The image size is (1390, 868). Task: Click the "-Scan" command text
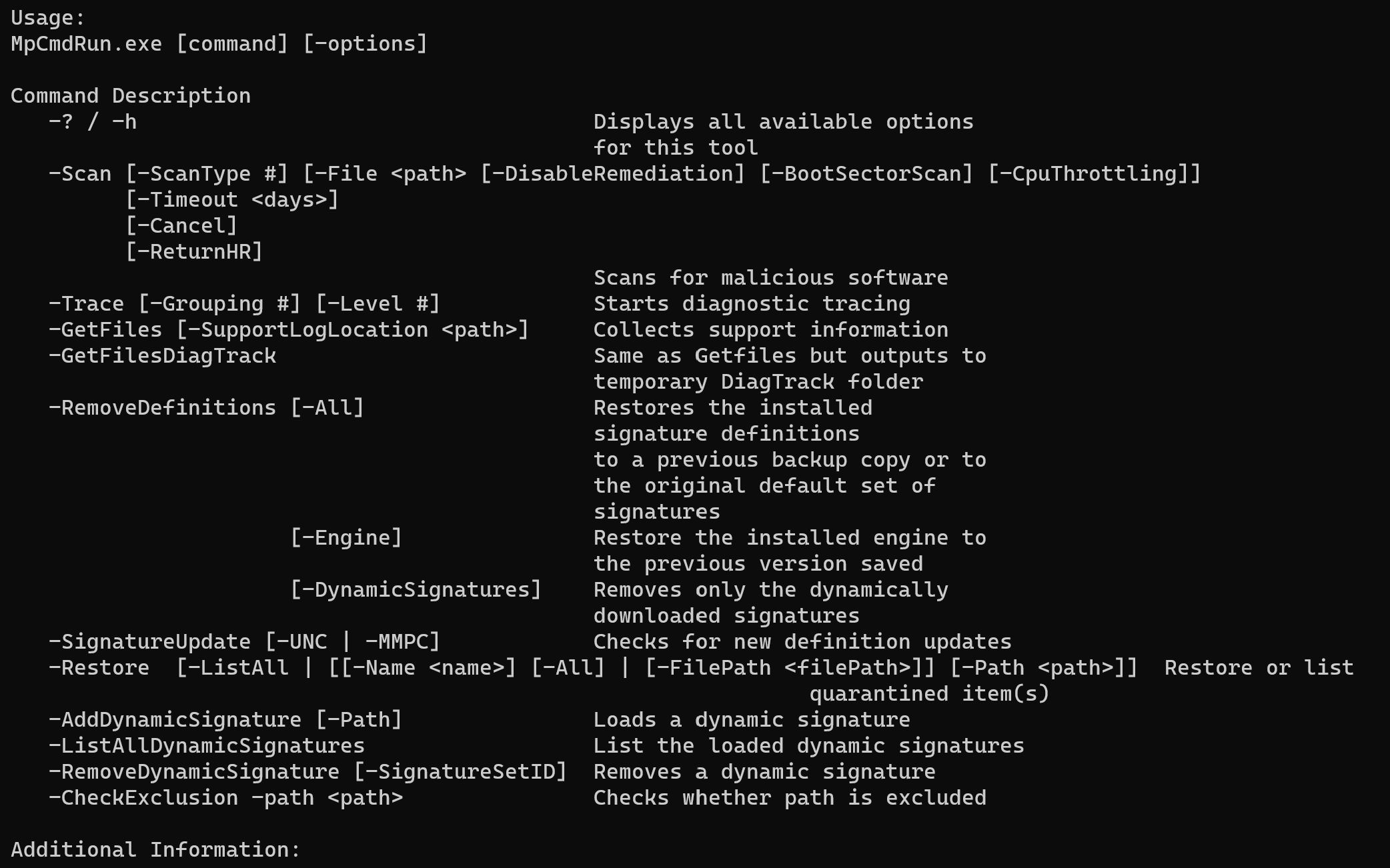pyautogui.click(x=80, y=174)
